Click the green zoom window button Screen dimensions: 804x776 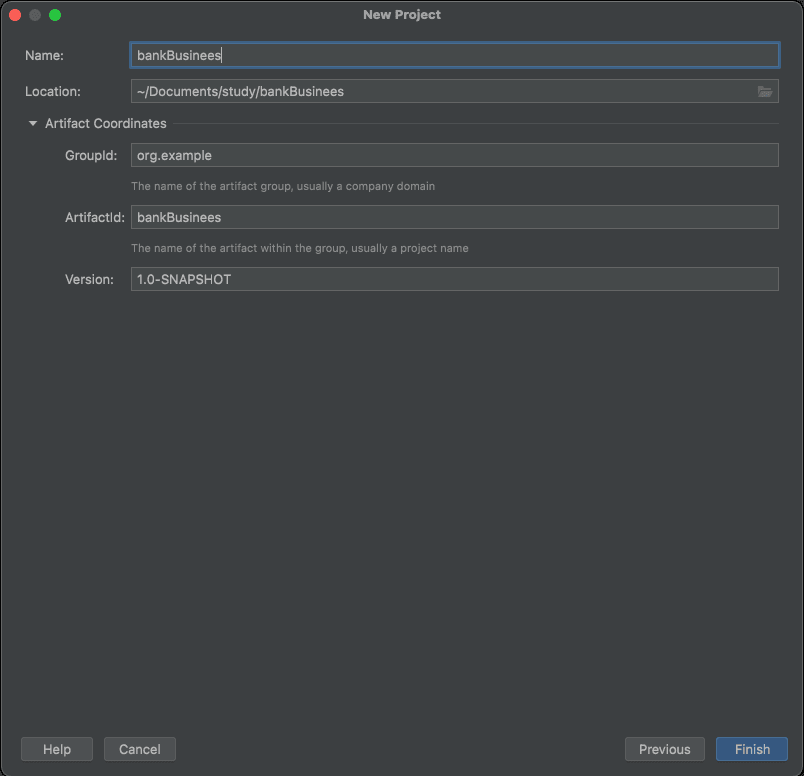point(55,15)
